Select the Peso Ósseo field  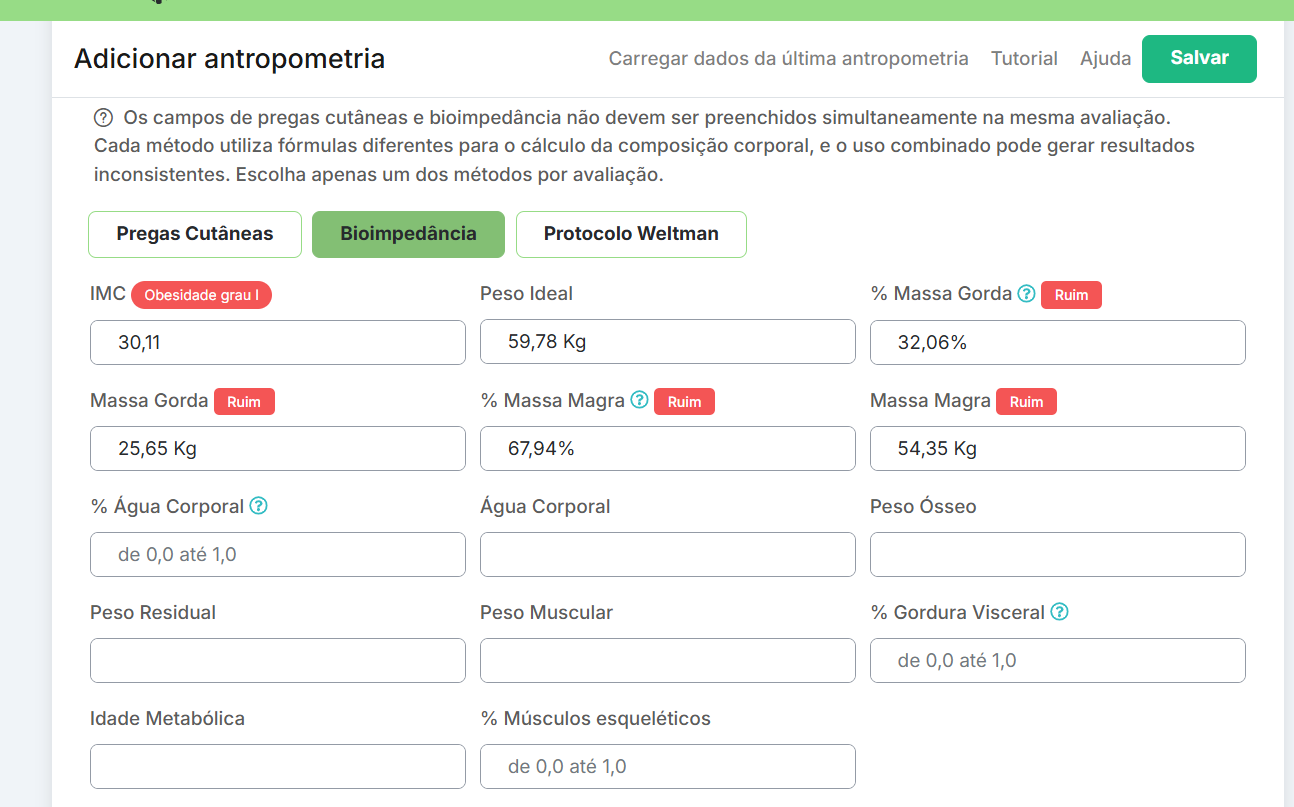1057,554
